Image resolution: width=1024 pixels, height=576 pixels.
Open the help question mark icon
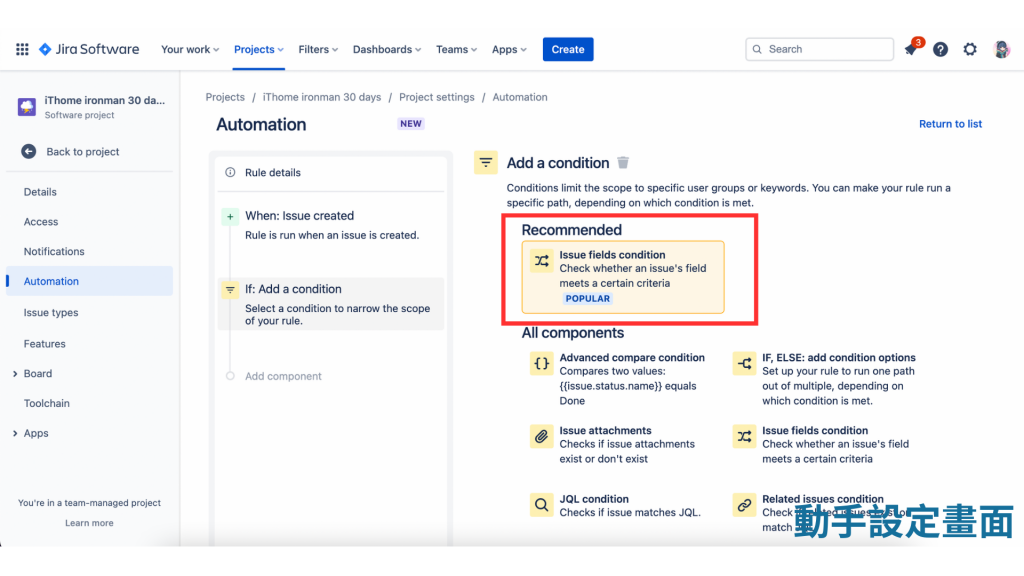pyautogui.click(x=940, y=49)
